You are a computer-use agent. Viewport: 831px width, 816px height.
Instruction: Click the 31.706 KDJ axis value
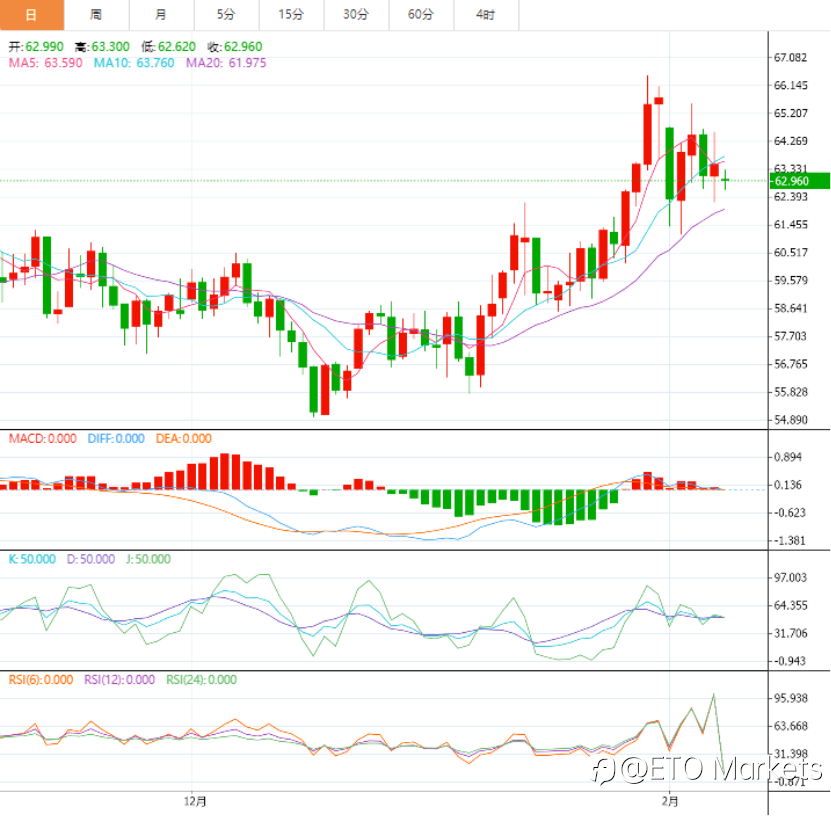[791, 633]
